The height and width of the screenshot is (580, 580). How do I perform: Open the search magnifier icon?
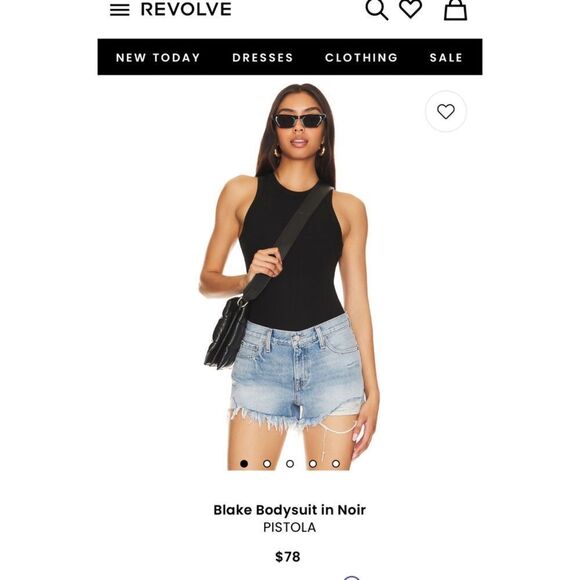pyautogui.click(x=377, y=9)
